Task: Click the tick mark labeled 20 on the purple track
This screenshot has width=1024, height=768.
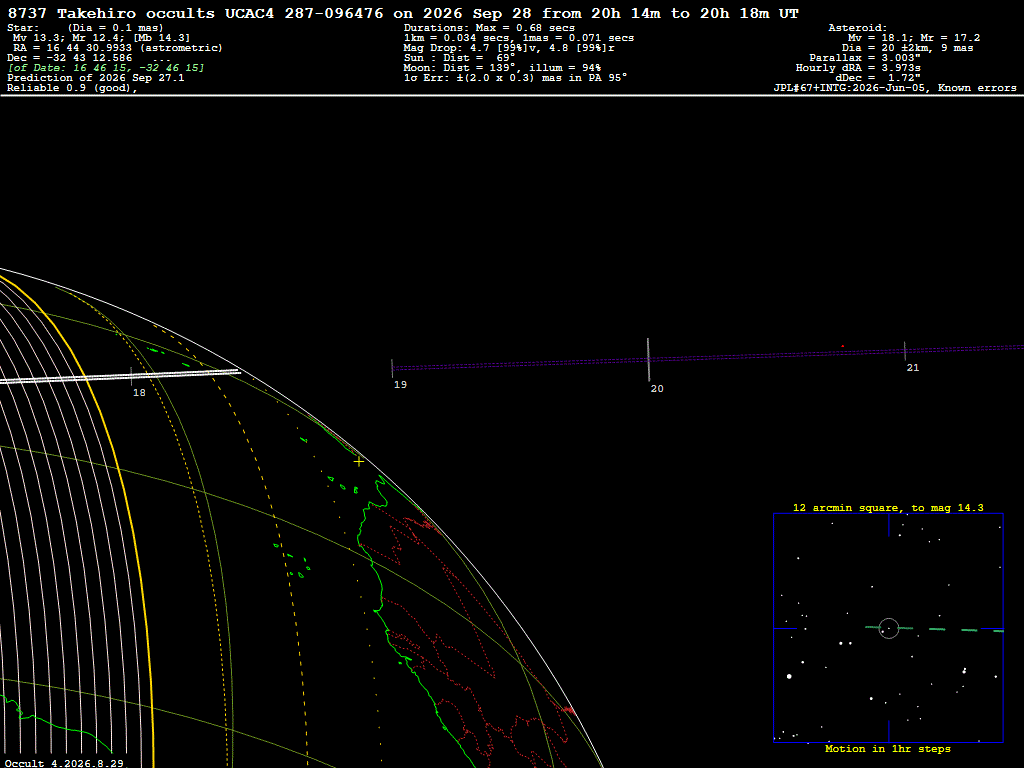Action: point(648,360)
